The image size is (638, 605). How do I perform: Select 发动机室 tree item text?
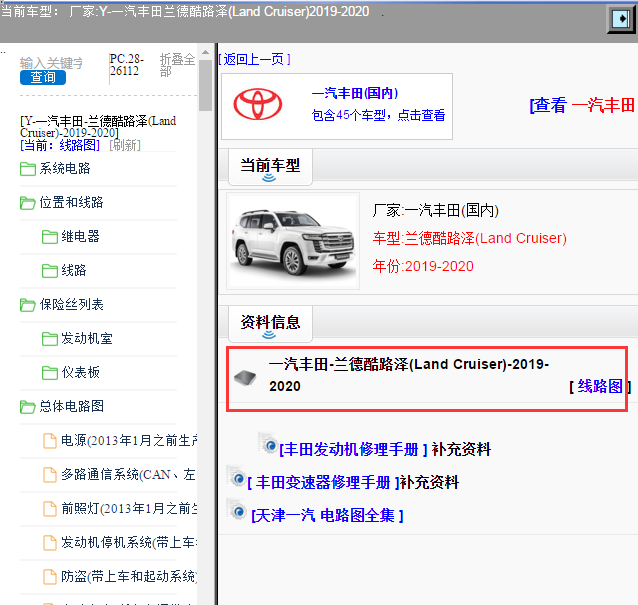(87, 339)
